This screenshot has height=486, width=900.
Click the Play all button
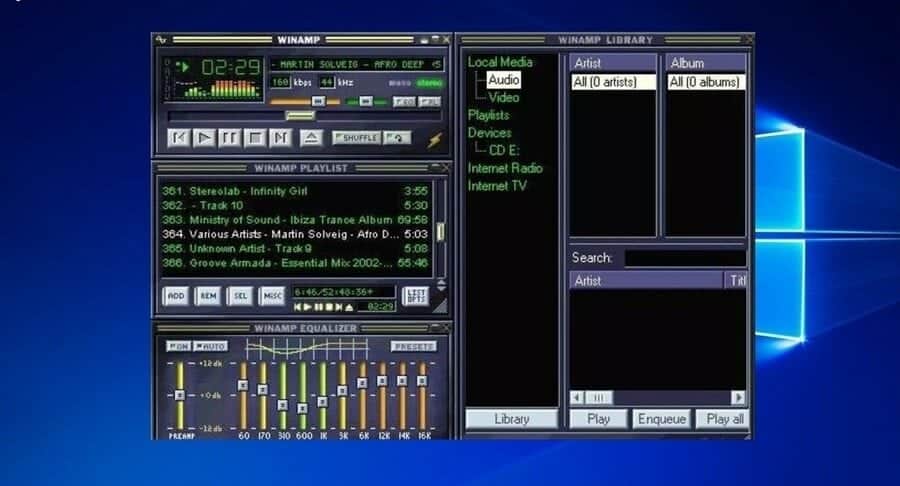(723, 419)
